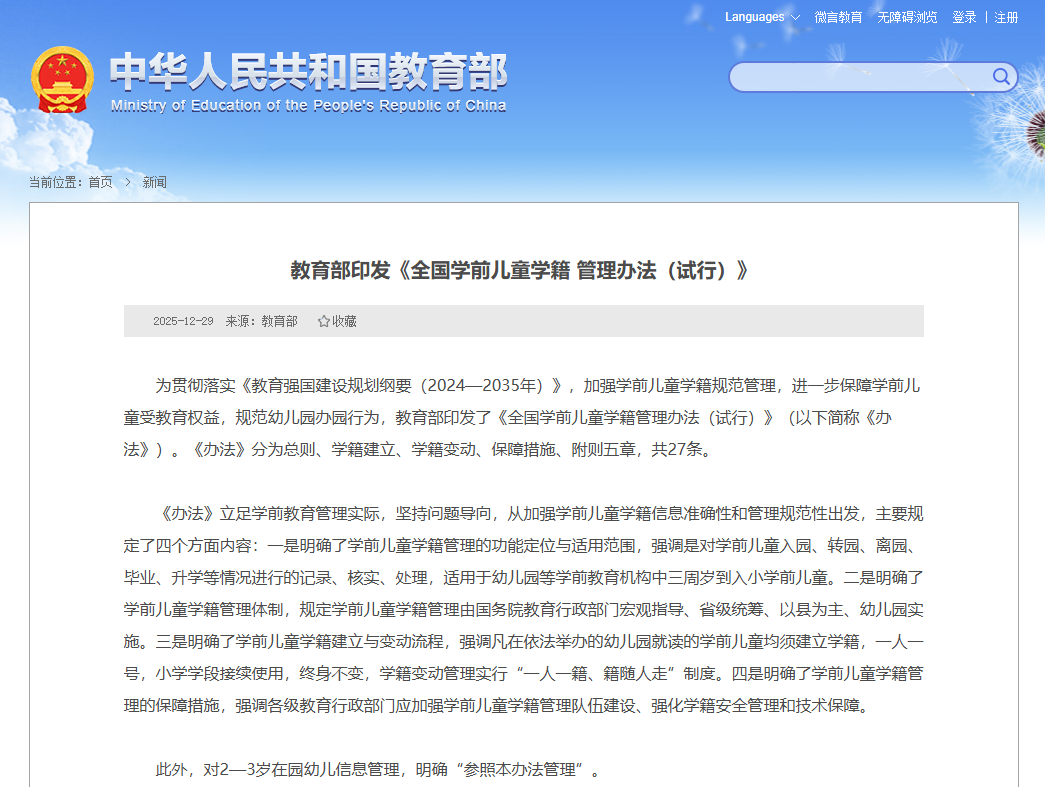
Task: Click the 登录 link to sign in
Action: [963, 18]
